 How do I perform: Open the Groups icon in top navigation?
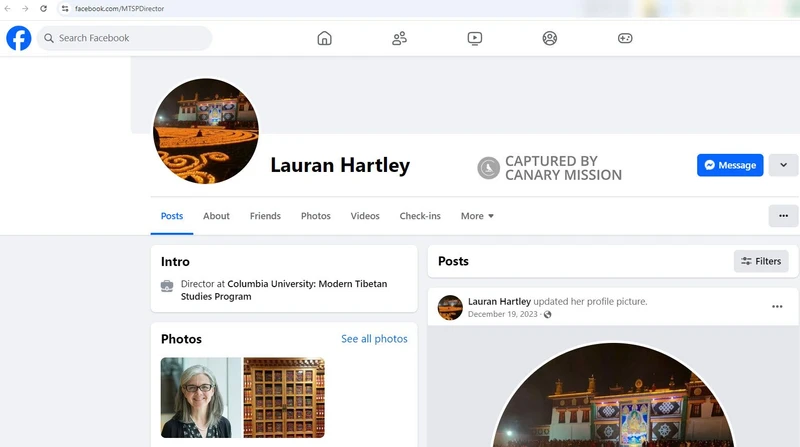click(x=549, y=38)
